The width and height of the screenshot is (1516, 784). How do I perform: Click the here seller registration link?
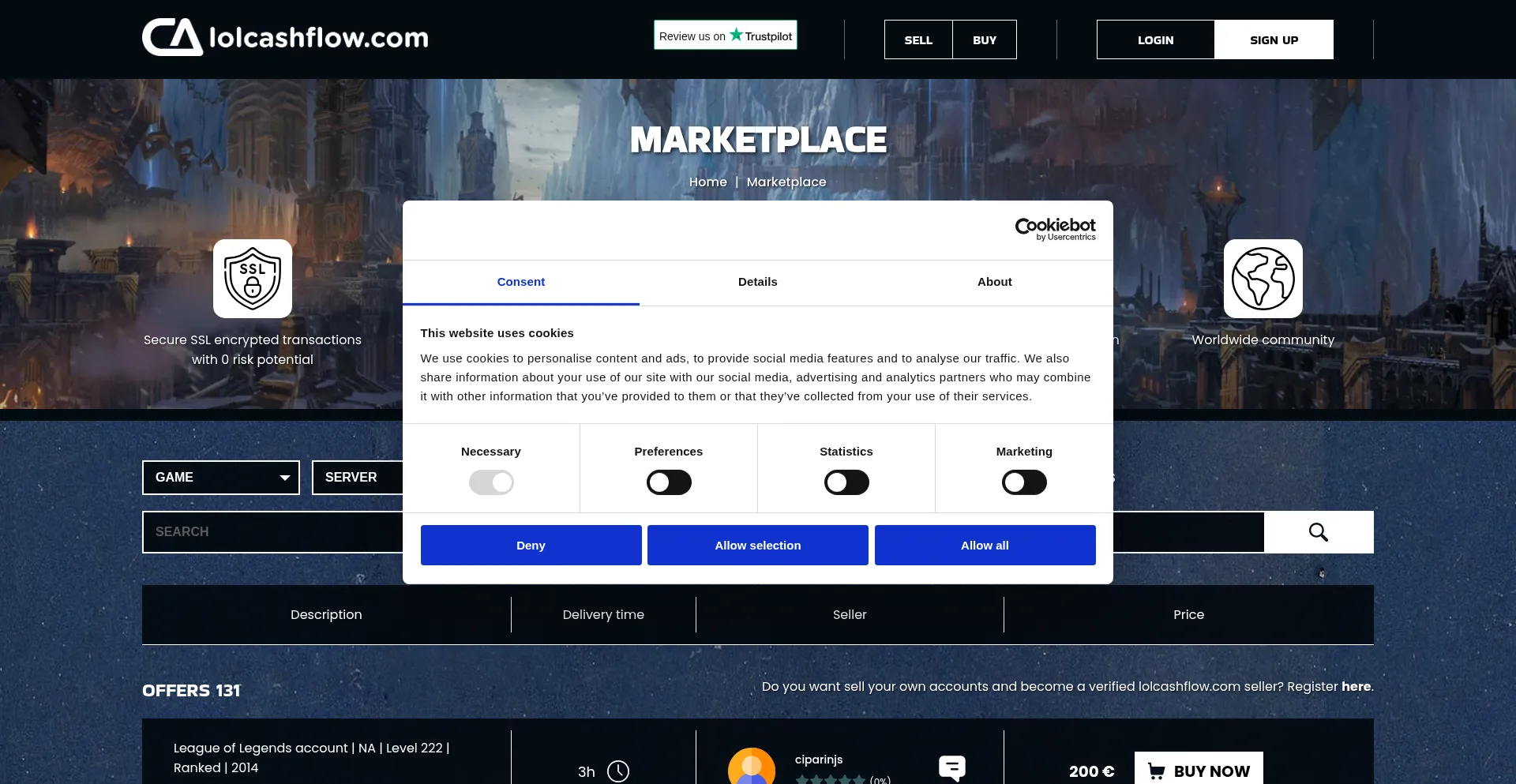coord(1356,687)
